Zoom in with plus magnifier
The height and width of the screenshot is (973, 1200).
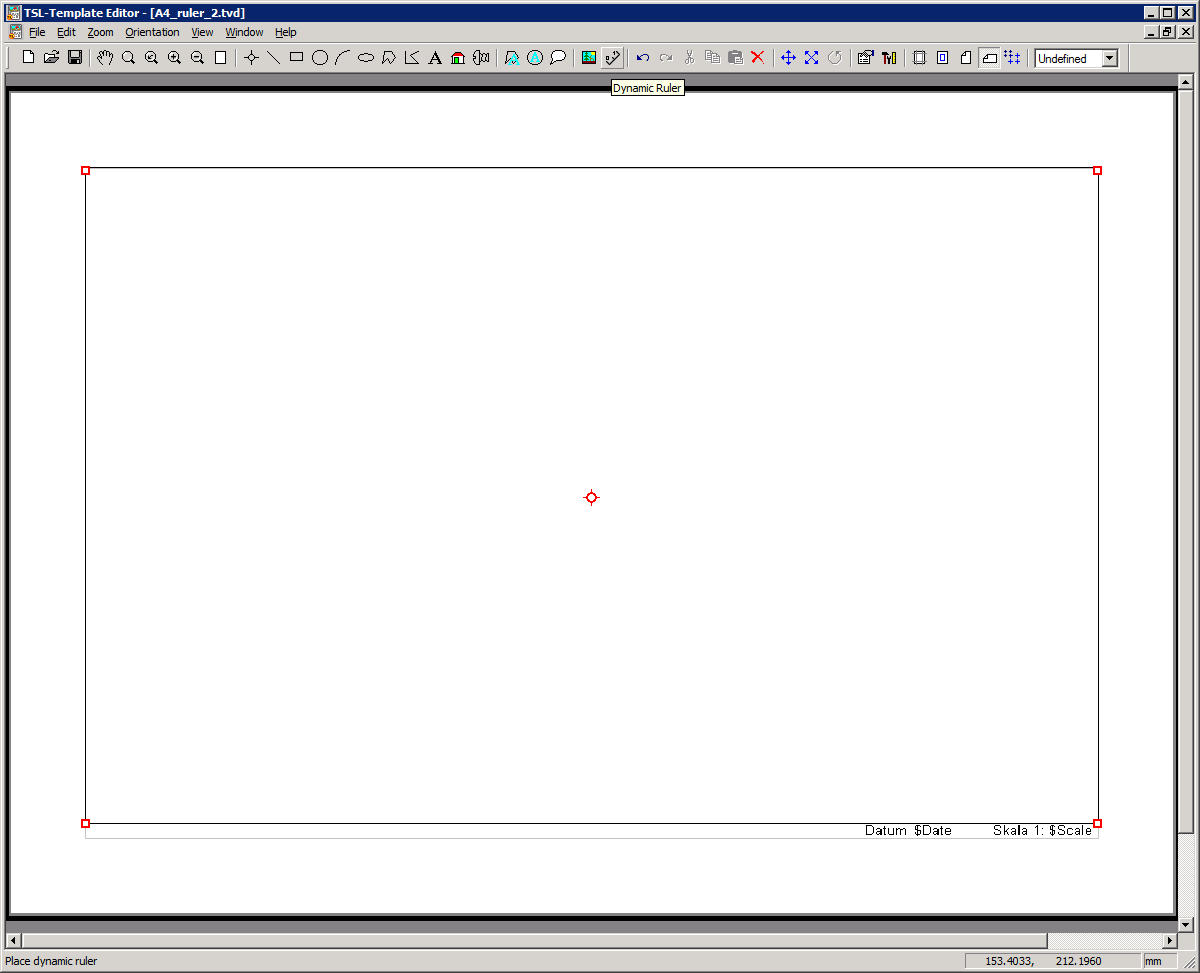[174, 58]
